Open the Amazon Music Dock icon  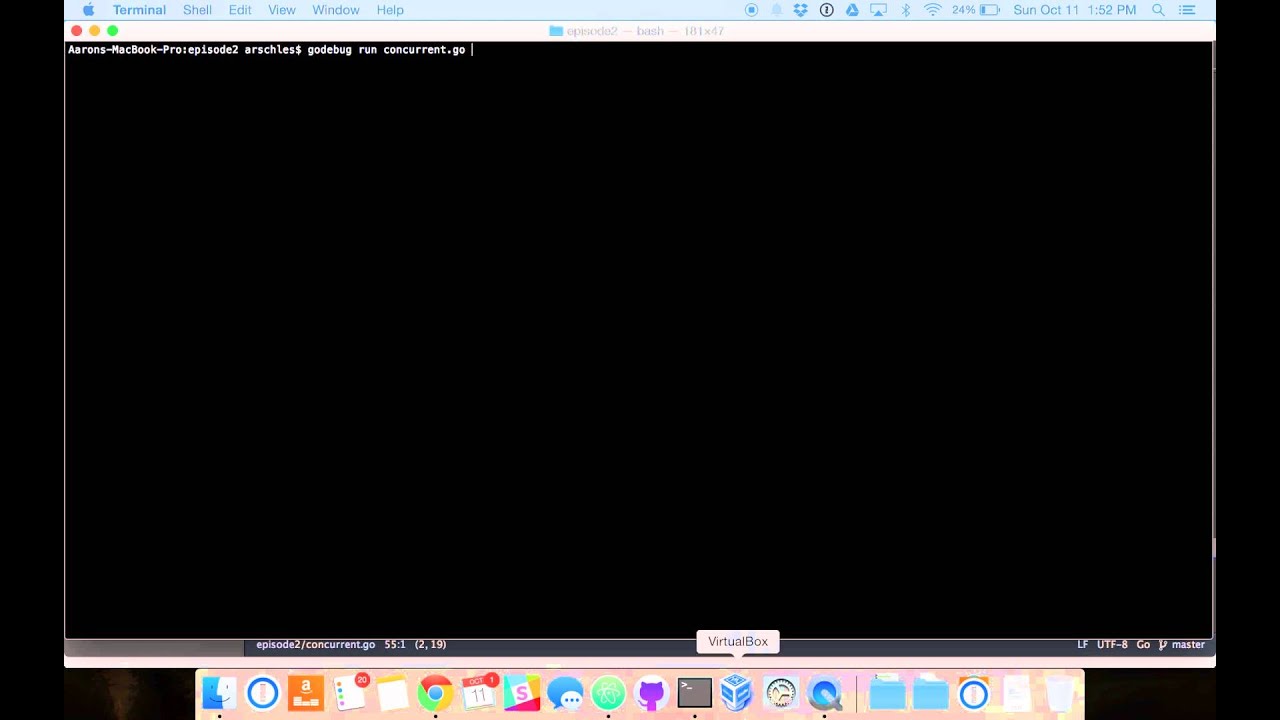tap(306, 693)
